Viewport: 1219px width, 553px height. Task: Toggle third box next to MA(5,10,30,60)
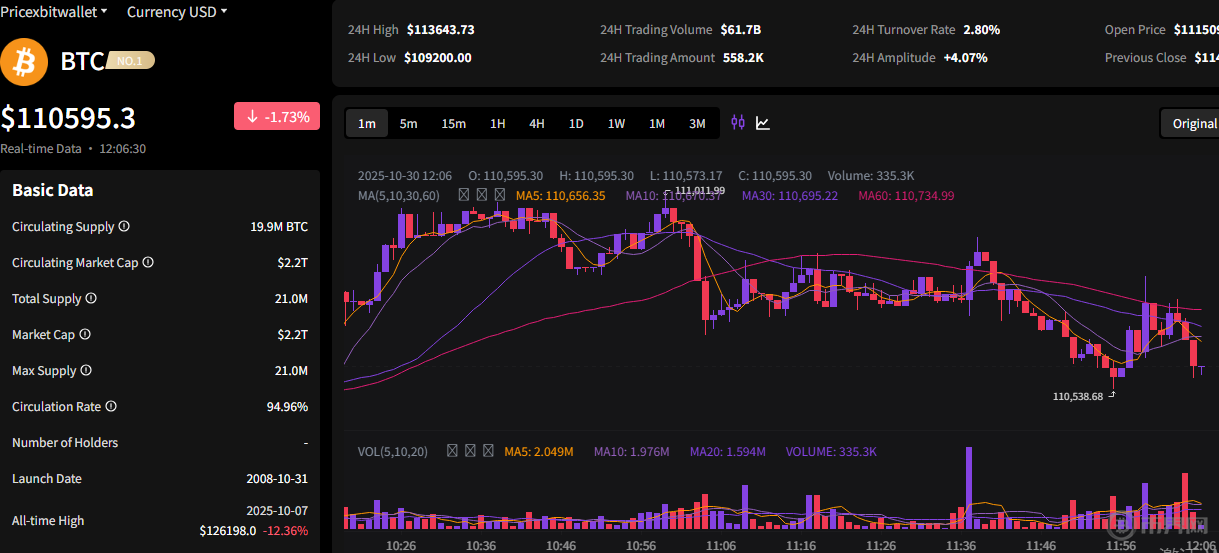[x=500, y=196]
